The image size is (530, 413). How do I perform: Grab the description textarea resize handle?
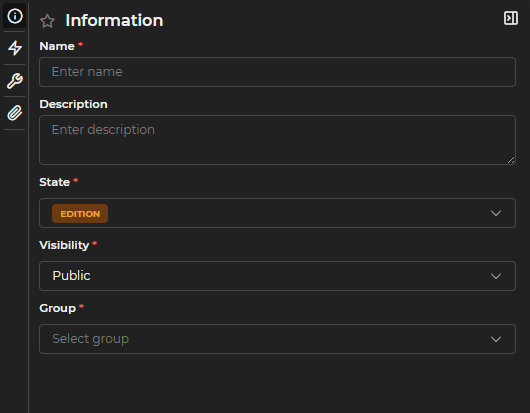511,160
